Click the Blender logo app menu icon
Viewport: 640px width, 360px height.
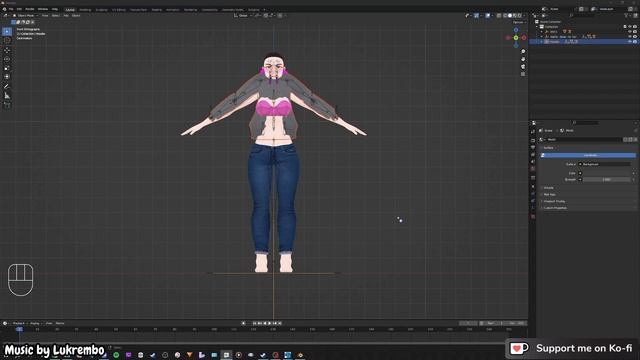coord(4,9)
